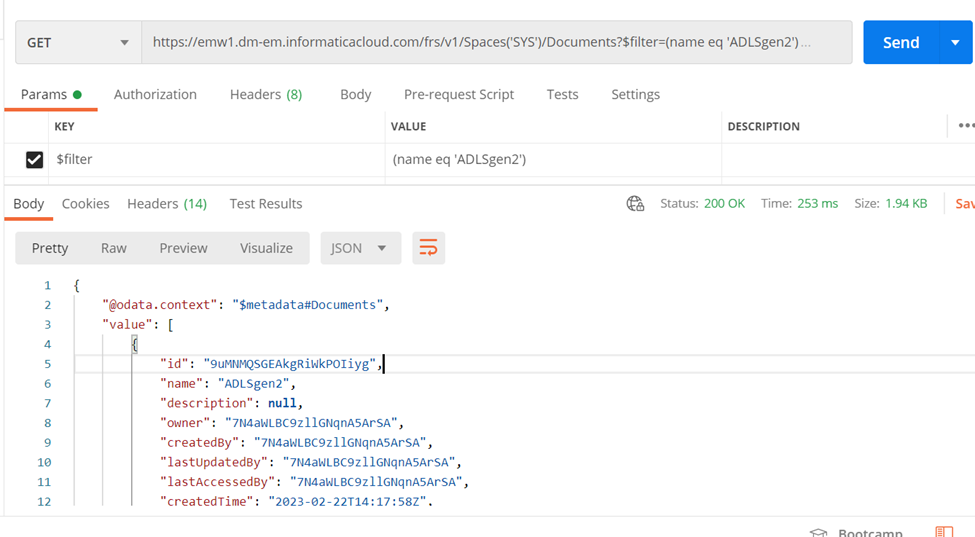The image size is (975, 537).
Task: Switch to the Params tab
Action: click(x=51, y=94)
